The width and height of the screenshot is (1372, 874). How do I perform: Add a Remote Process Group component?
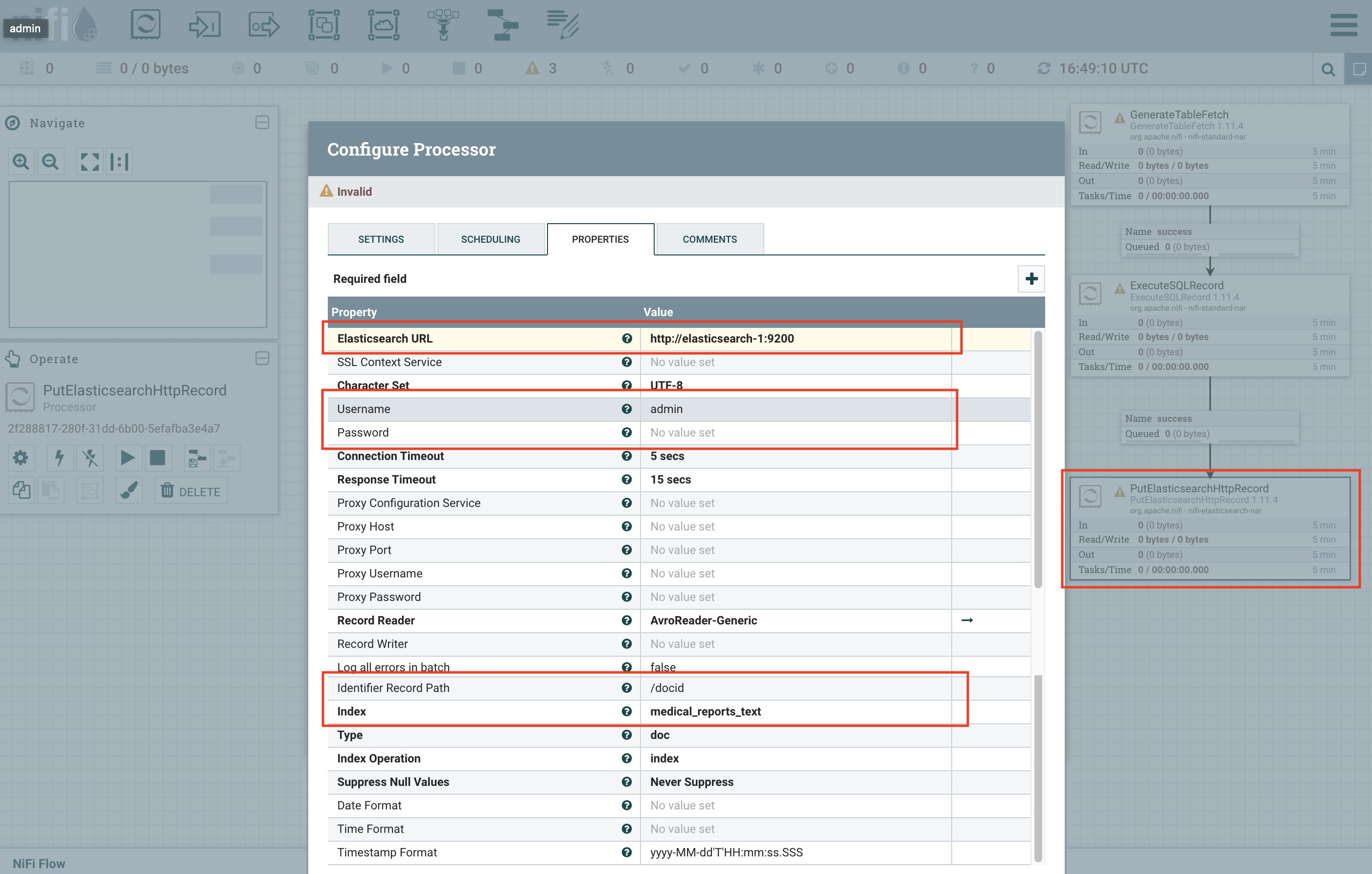(384, 24)
